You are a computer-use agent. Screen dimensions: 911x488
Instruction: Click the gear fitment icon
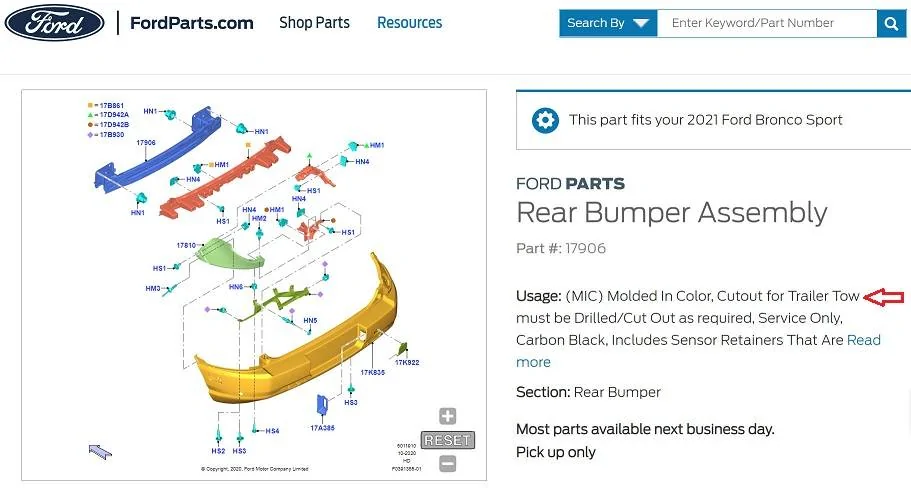[x=545, y=120]
